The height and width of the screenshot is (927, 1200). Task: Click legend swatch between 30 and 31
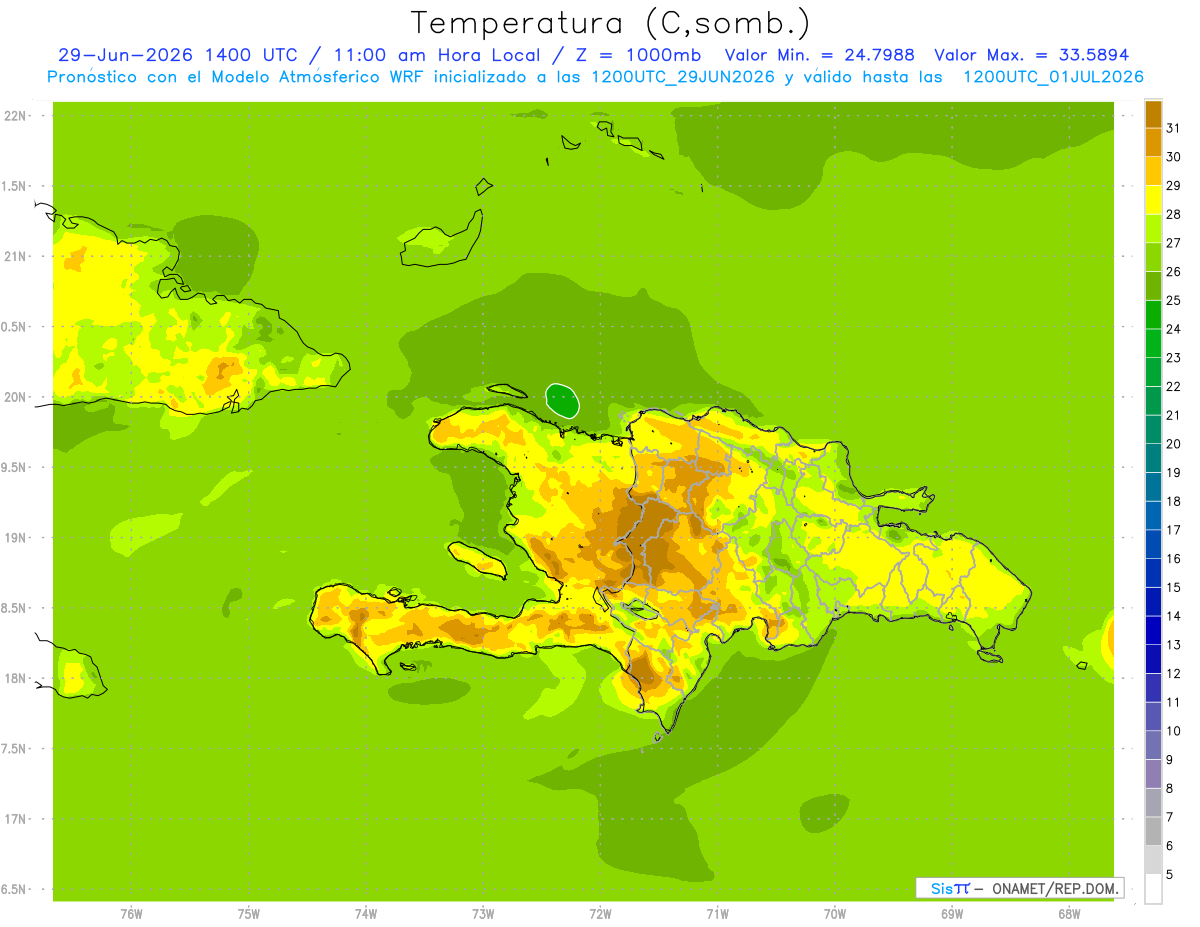click(x=1153, y=143)
